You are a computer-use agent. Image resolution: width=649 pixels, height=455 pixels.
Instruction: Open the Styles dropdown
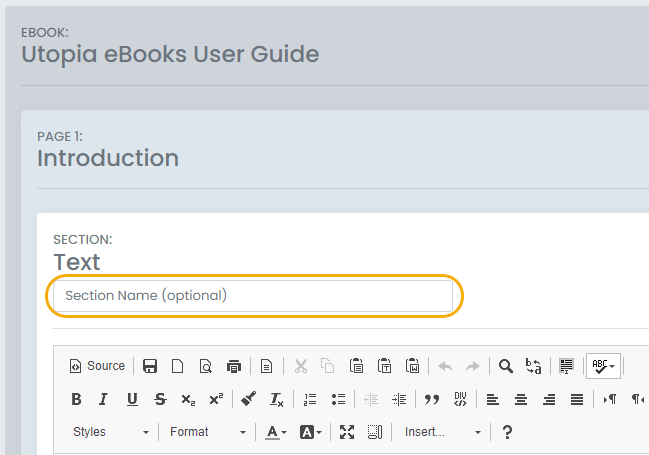coord(110,432)
